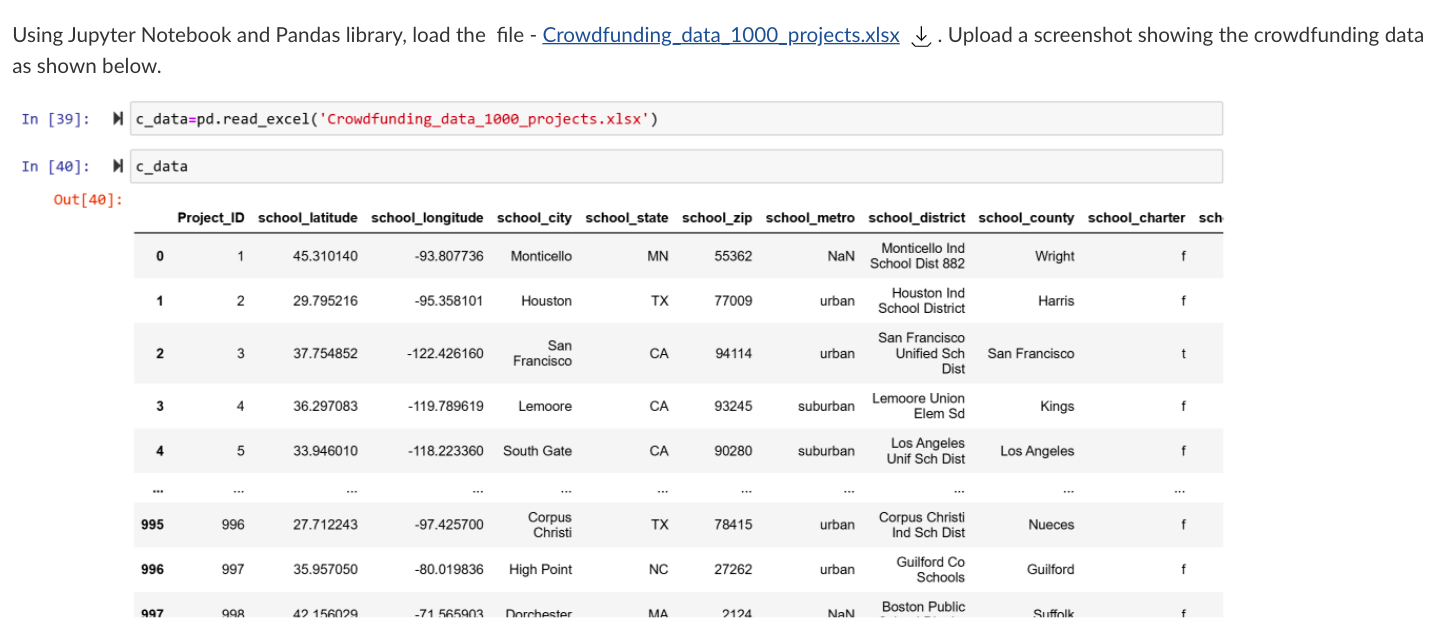The image size is (1435, 642).
Task: Click the Houston city cell
Action: click(x=547, y=301)
